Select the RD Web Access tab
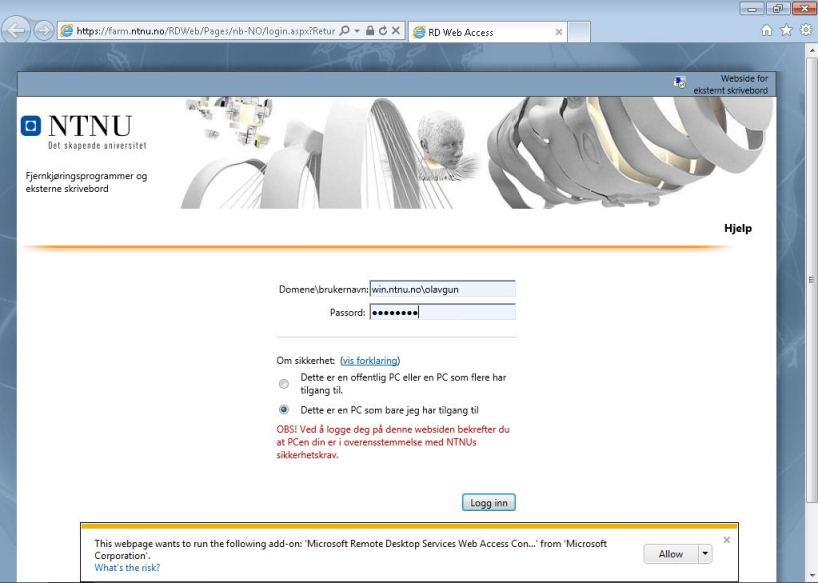The width and height of the screenshot is (818, 583). pos(487,32)
